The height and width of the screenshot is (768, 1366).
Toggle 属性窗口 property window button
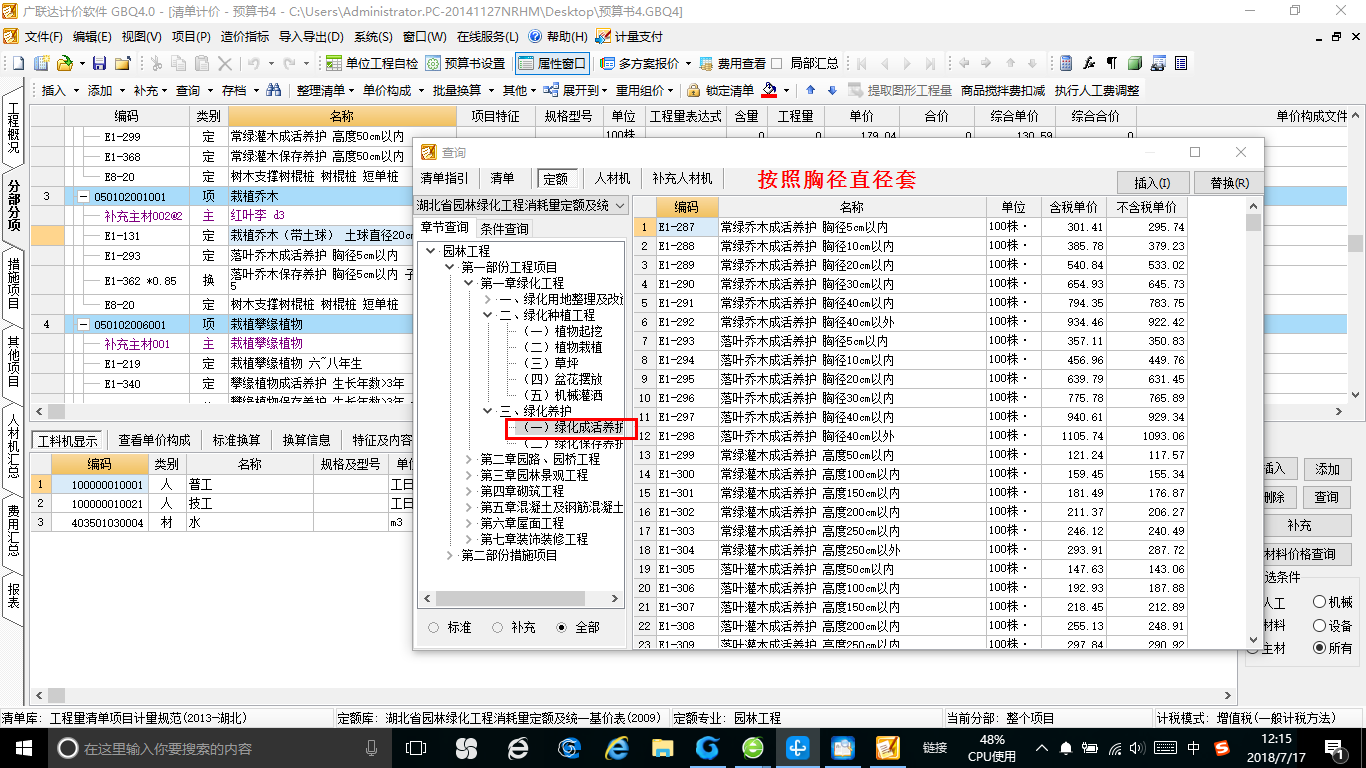point(553,63)
